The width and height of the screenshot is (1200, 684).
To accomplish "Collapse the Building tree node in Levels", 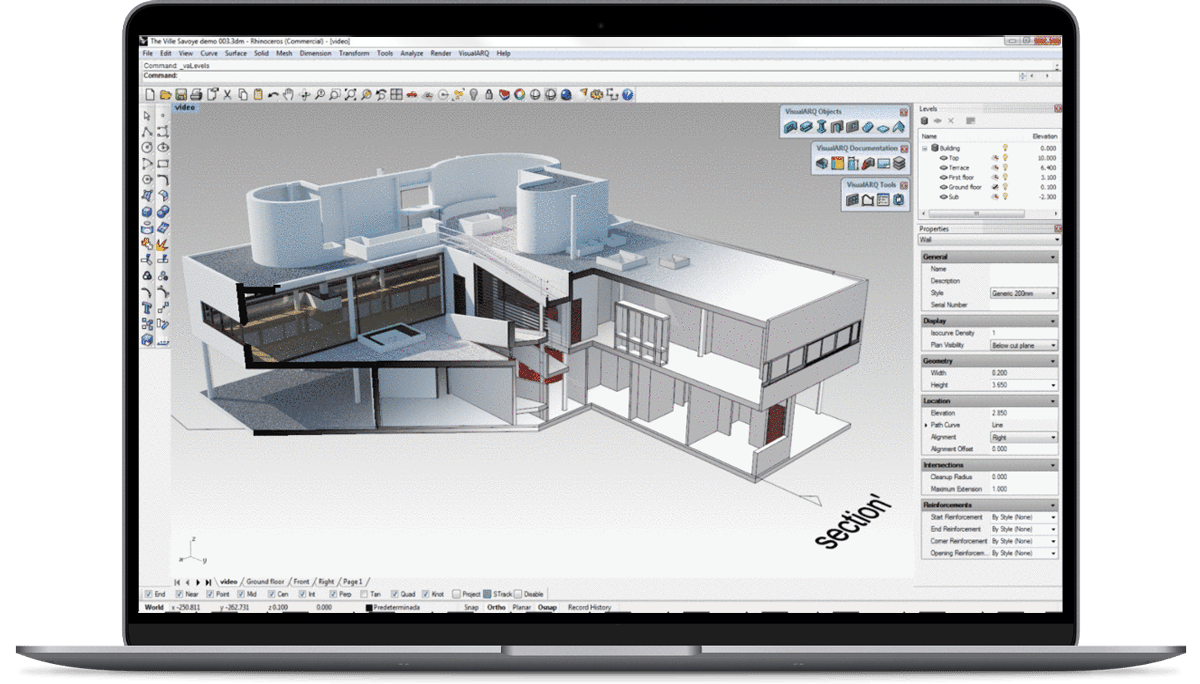I will coord(925,148).
